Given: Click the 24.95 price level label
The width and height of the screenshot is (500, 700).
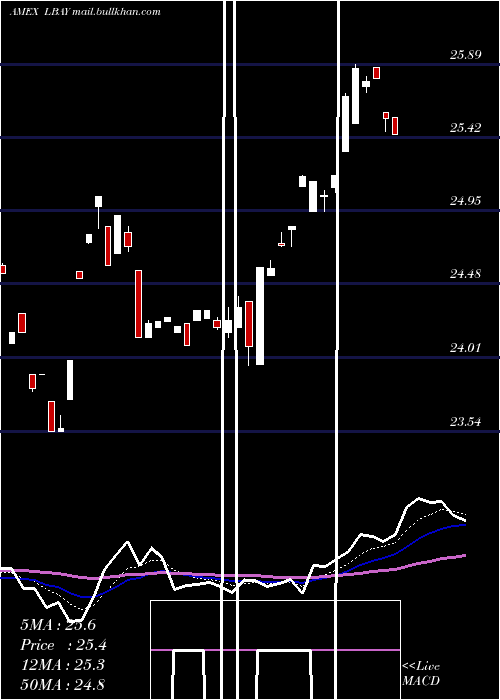Looking at the screenshot, I should (x=466, y=201).
